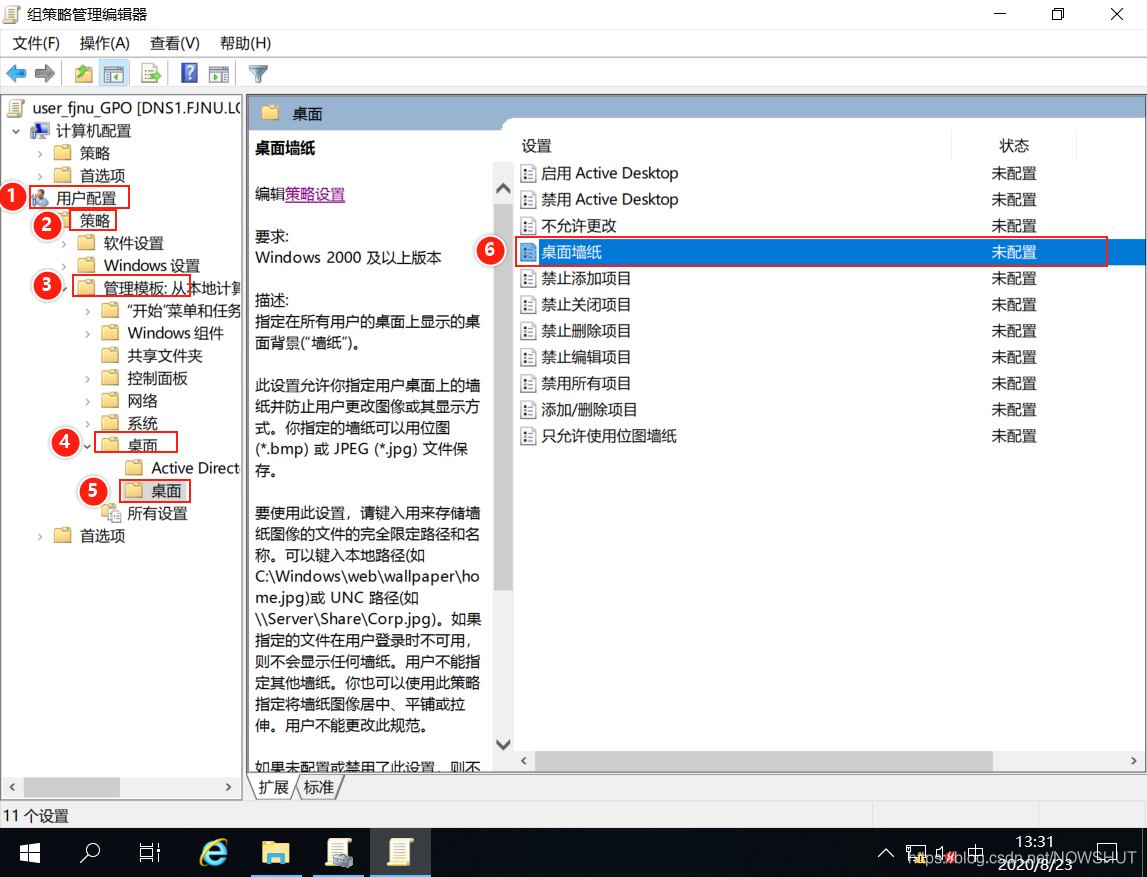Click the 只允许使用位图墙纸 setting icon

pyautogui.click(x=528, y=437)
